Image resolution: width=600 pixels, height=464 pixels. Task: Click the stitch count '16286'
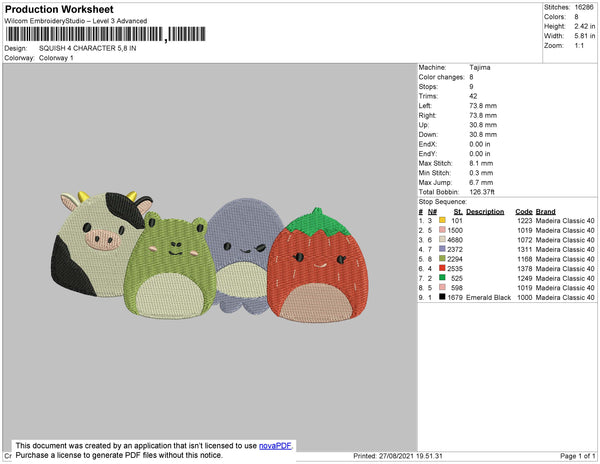(x=584, y=7)
